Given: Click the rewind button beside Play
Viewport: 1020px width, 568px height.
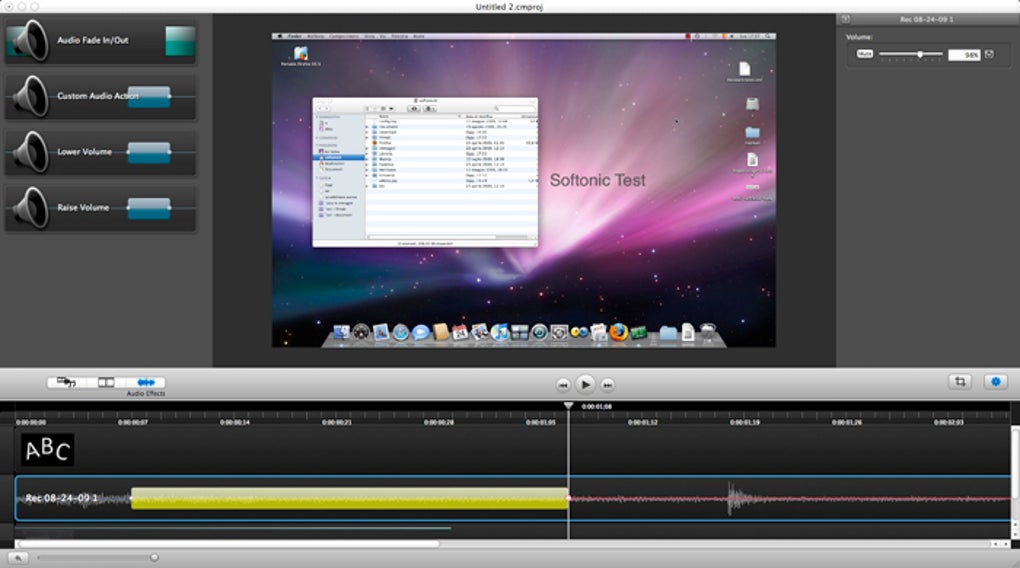Looking at the screenshot, I should coord(563,384).
